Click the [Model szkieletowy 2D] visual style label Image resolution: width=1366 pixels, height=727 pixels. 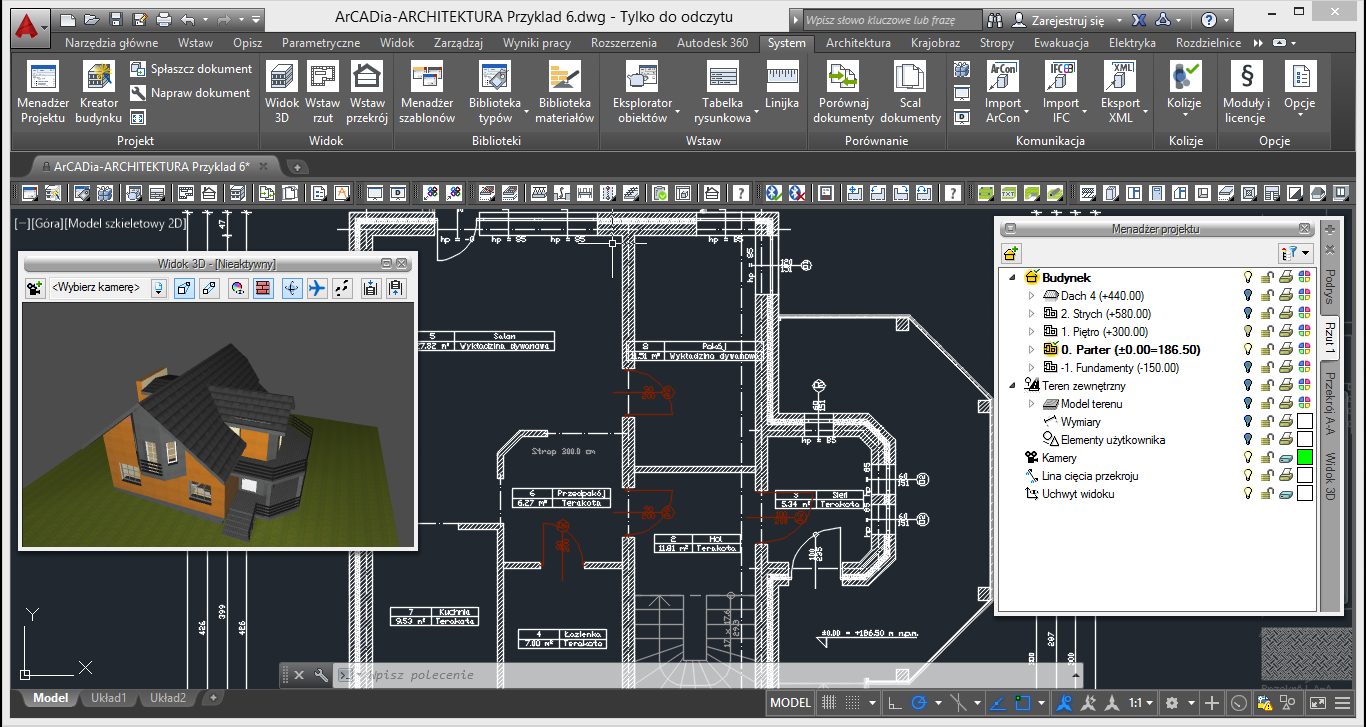123,224
